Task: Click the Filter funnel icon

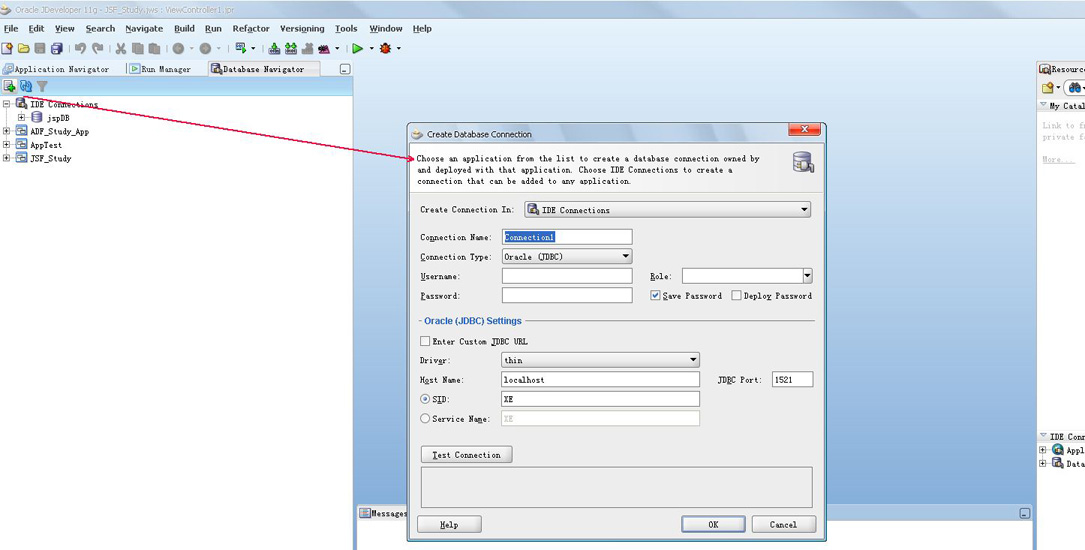Action: pyautogui.click(x=42, y=86)
